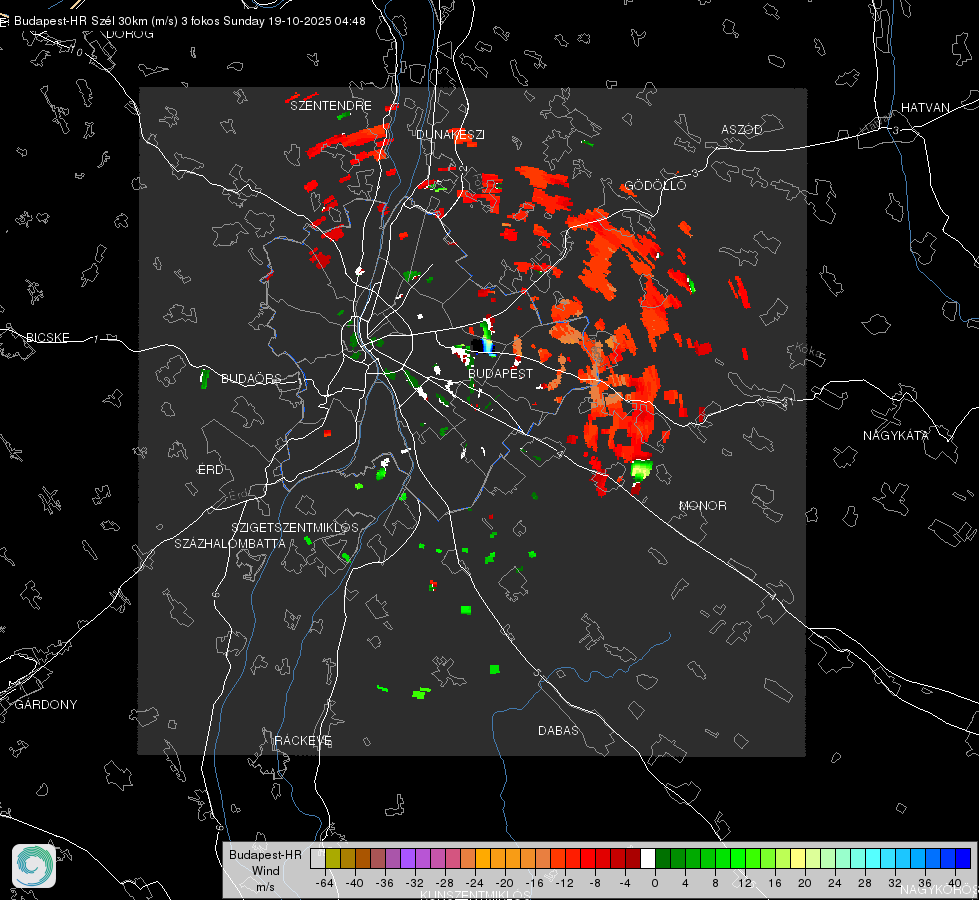Click the radar title text with the date 19-10-2025

tap(190, 21)
